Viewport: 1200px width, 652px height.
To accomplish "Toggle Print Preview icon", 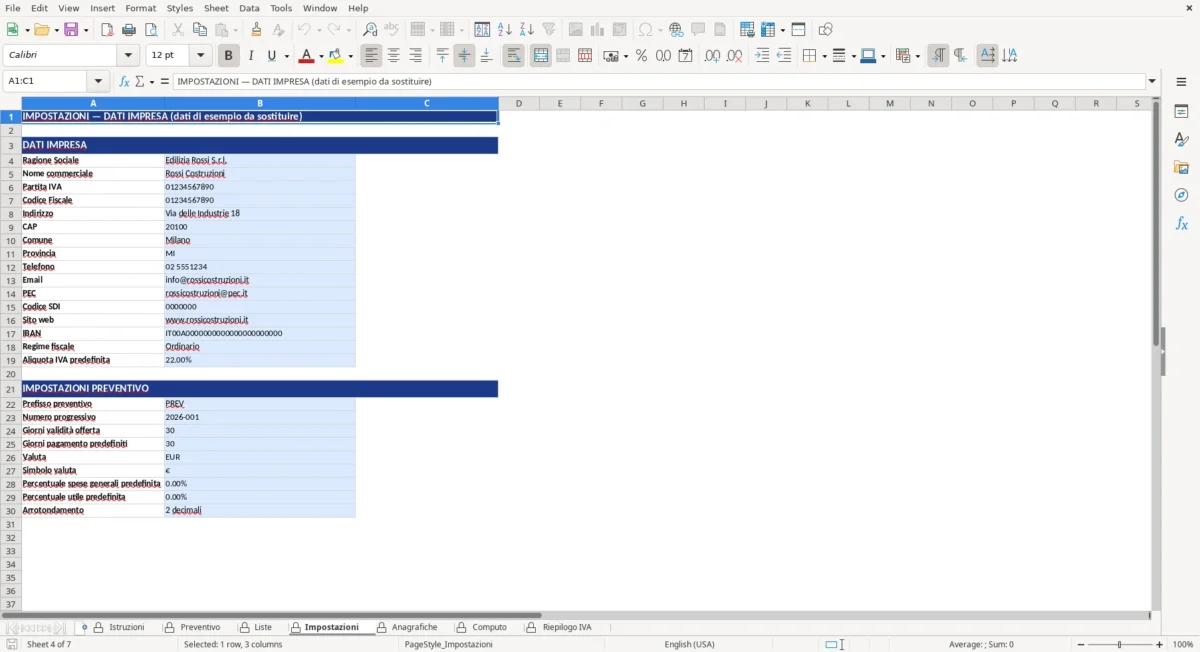I will click(151, 30).
